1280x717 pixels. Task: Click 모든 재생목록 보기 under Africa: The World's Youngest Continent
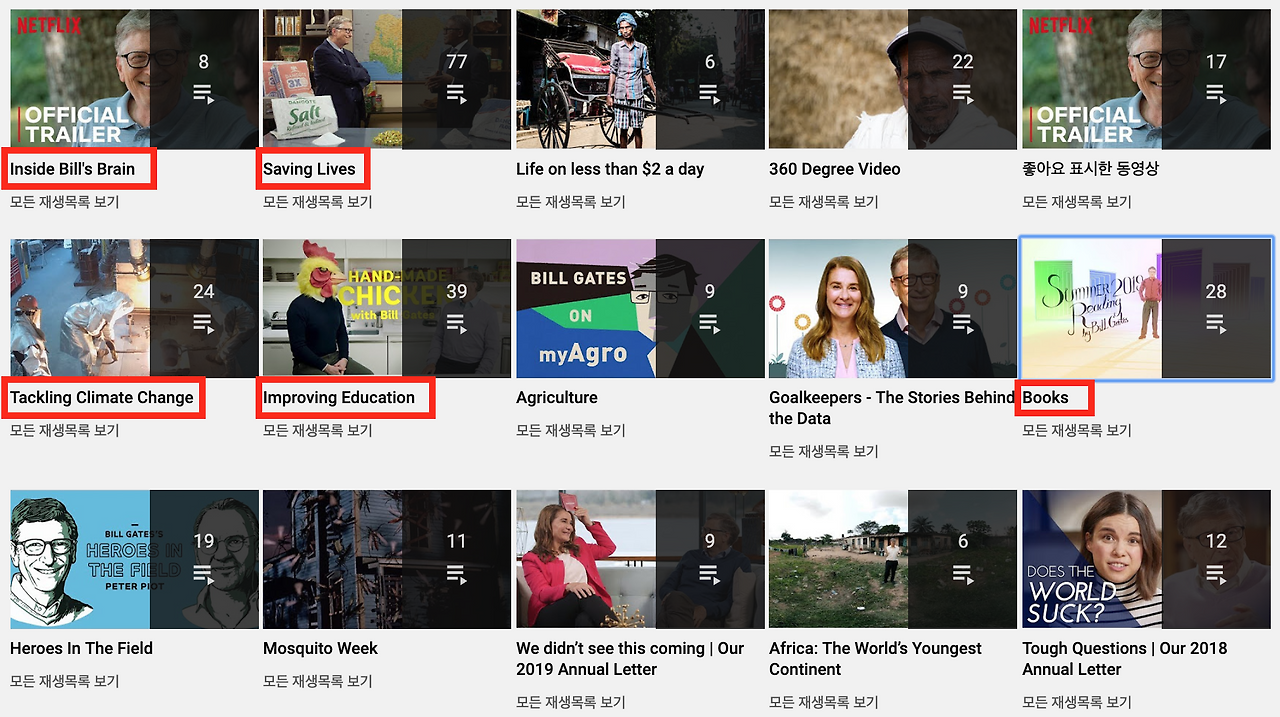(827, 702)
